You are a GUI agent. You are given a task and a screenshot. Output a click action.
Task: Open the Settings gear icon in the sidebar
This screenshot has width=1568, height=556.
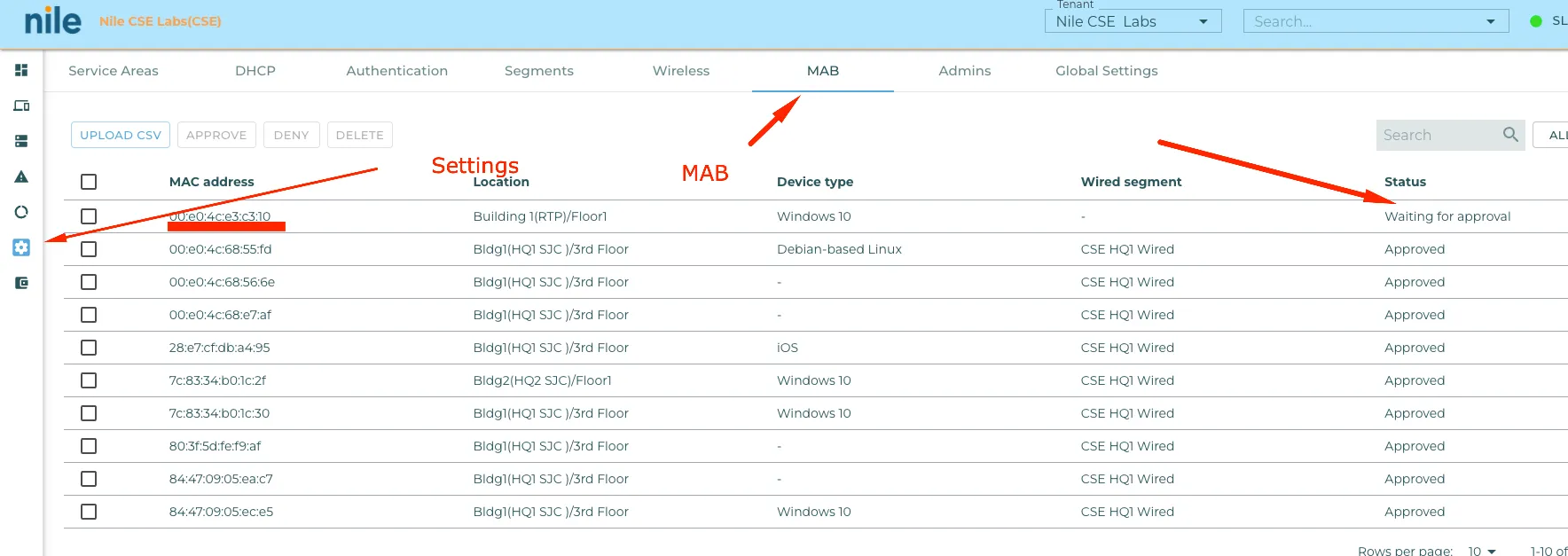pyautogui.click(x=21, y=247)
